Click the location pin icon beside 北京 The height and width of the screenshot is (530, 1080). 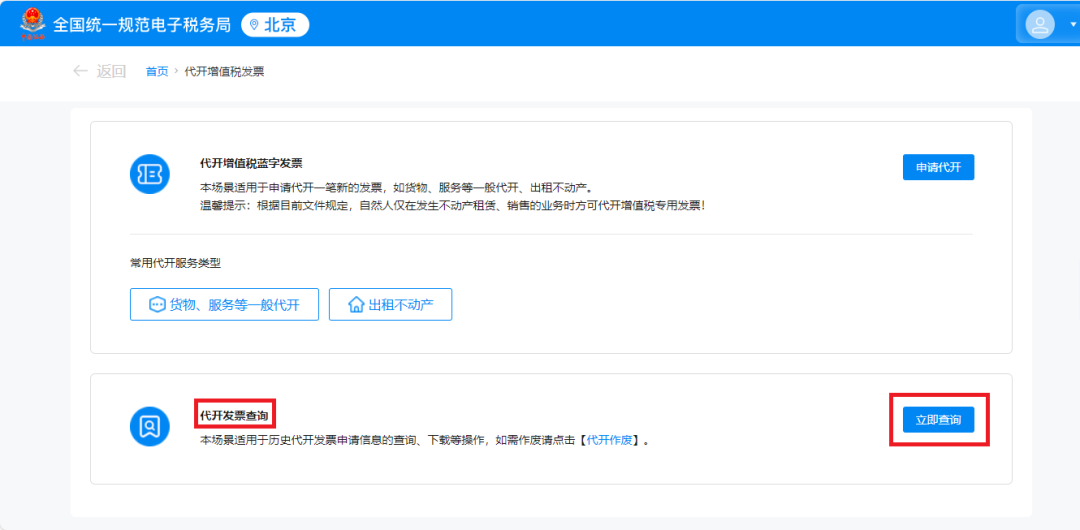tap(254, 26)
